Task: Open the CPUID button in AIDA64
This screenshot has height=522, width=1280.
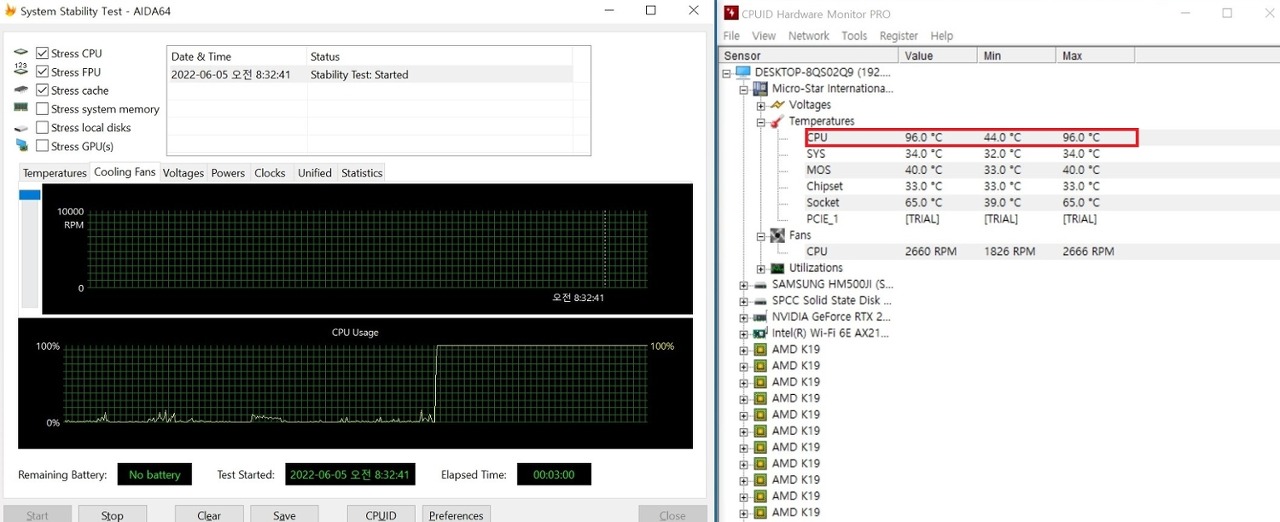Action: pyautogui.click(x=381, y=515)
